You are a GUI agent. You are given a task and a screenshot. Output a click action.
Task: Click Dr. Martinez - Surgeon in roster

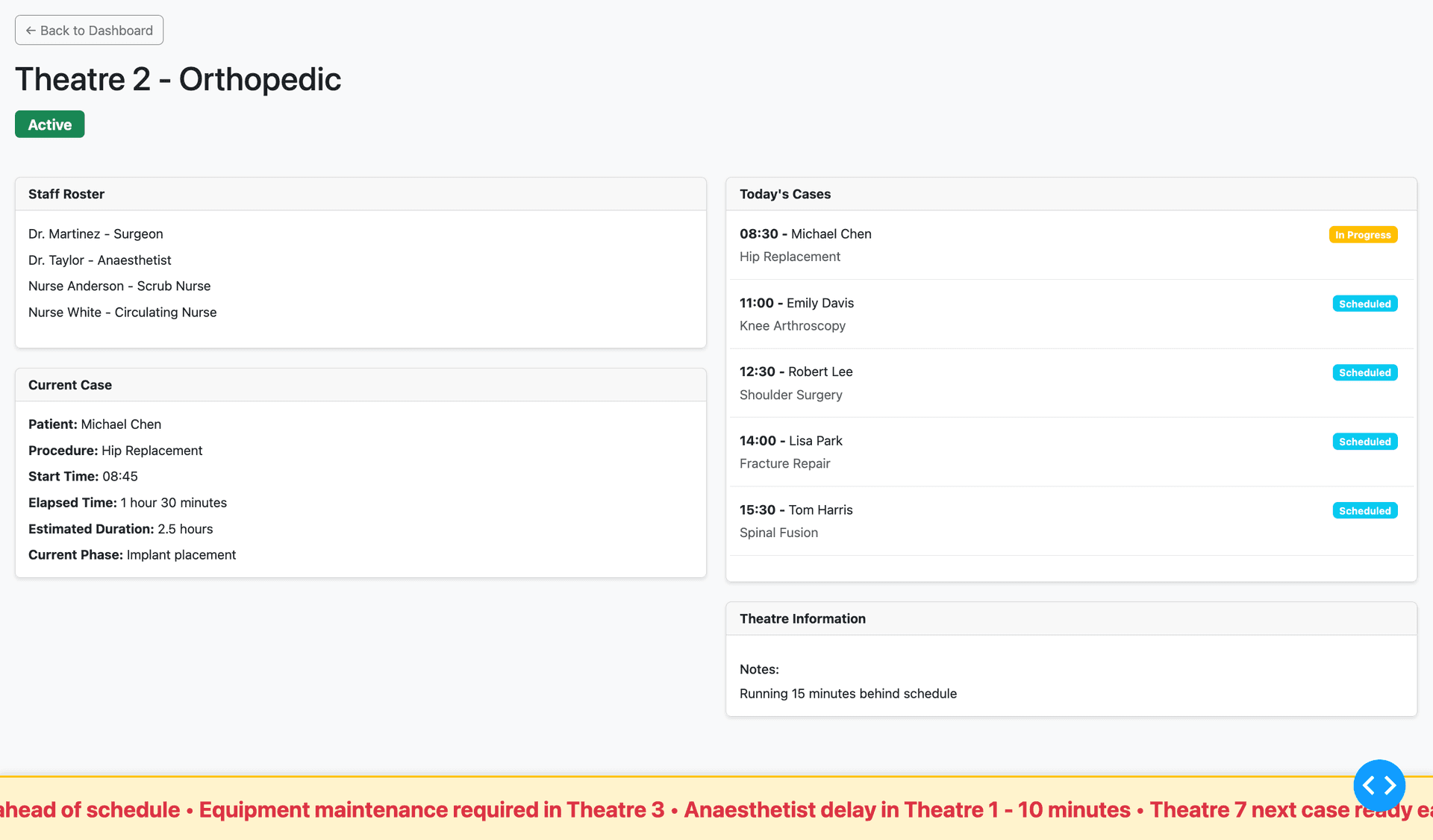pyautogui.click(x=96, y=234)
